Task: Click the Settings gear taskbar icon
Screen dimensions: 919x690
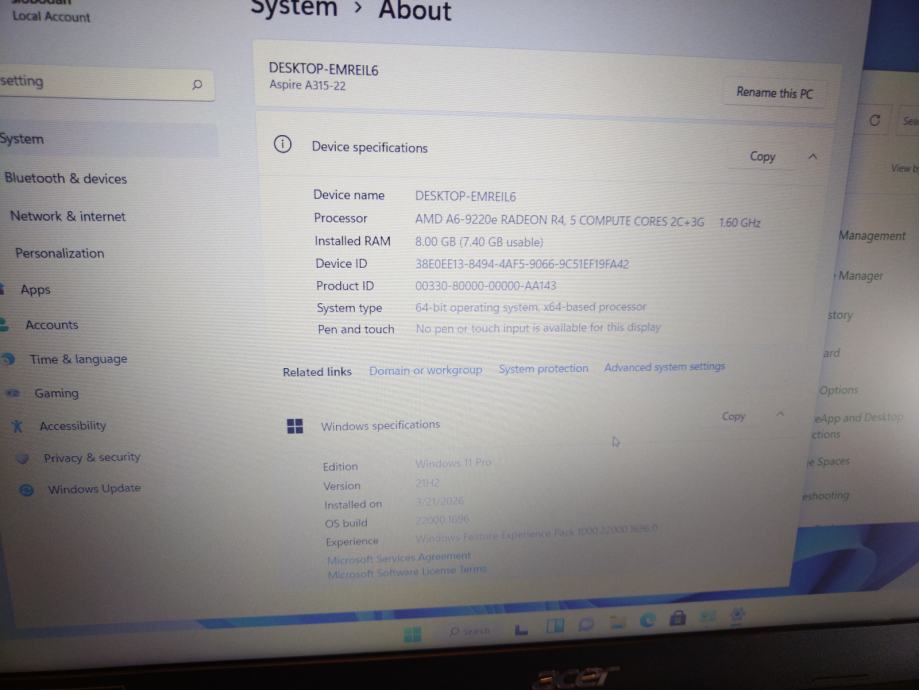Action: point(737,614)
